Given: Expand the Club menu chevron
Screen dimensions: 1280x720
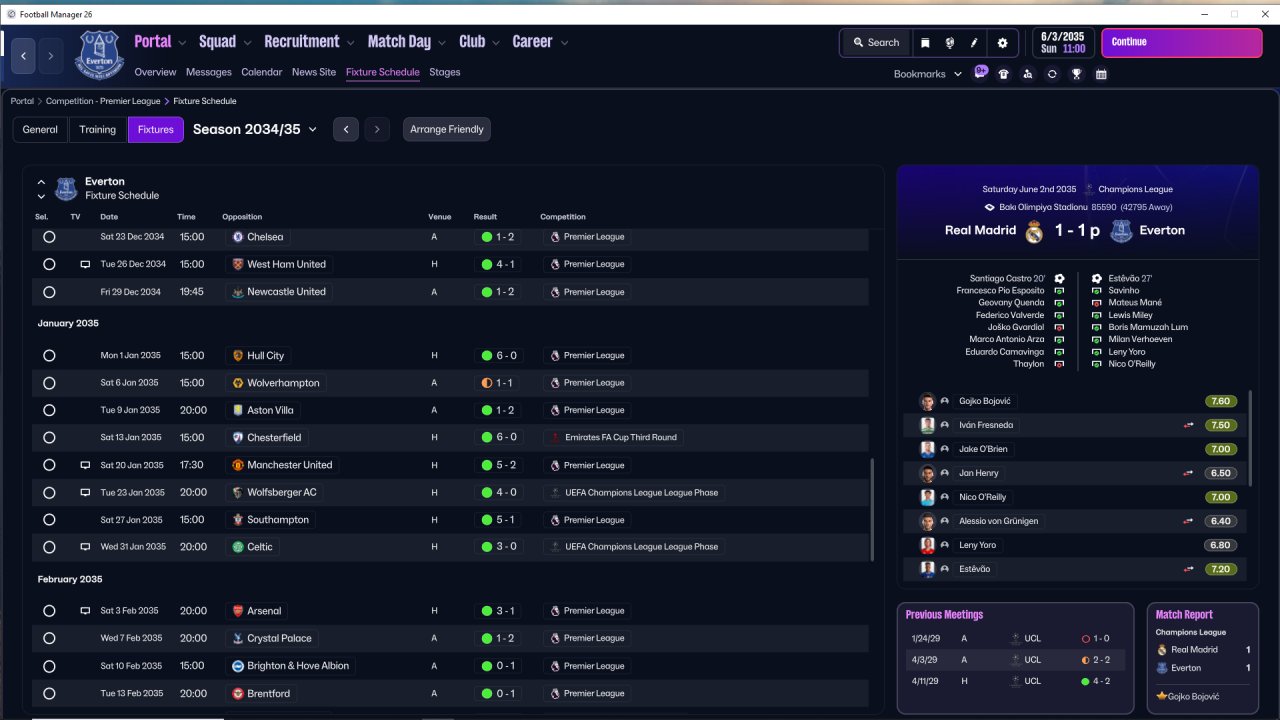Looking at the screenshot, I should [x=496, y=43].
